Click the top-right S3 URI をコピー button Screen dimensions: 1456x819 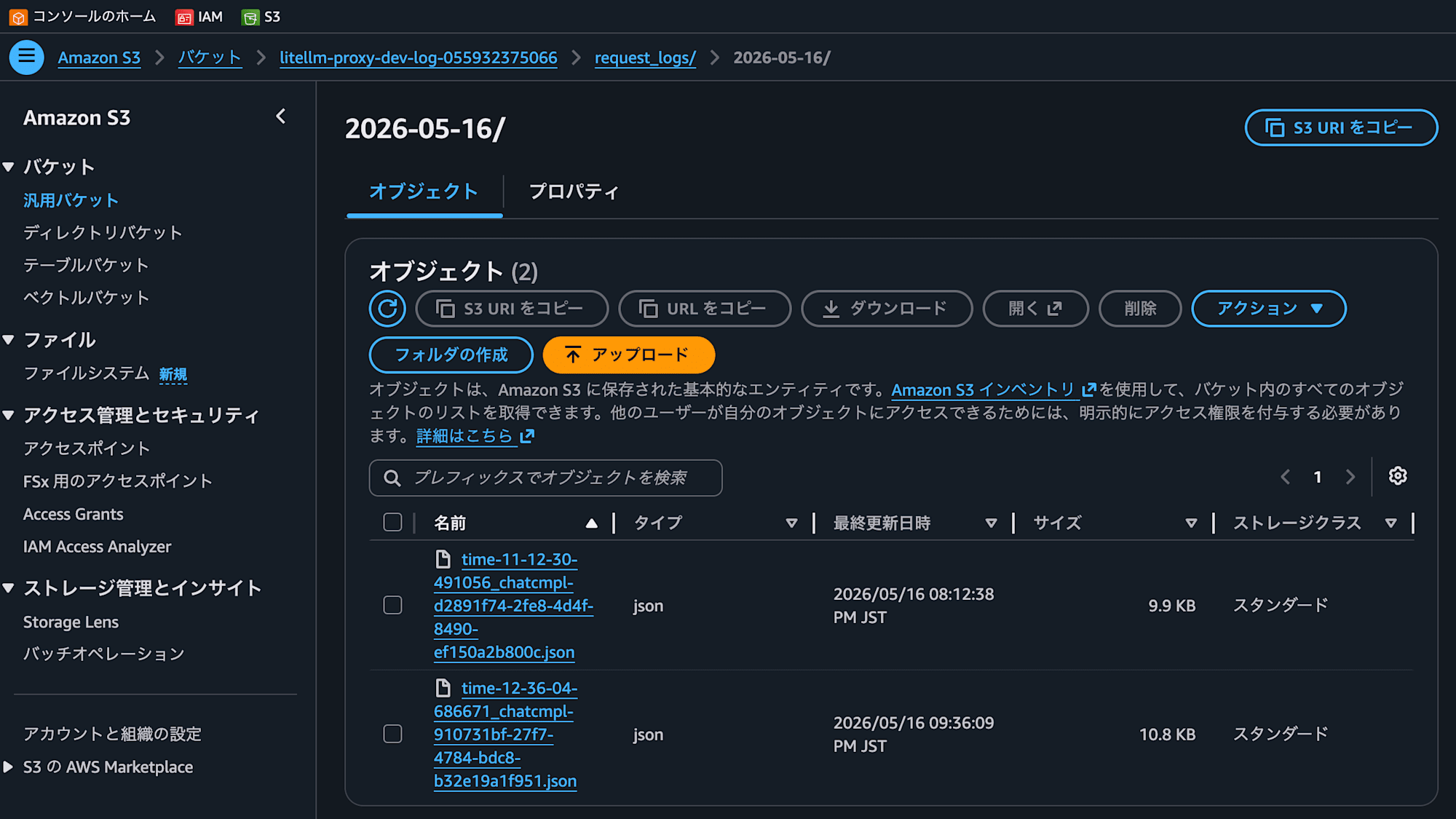(1341, 127)
